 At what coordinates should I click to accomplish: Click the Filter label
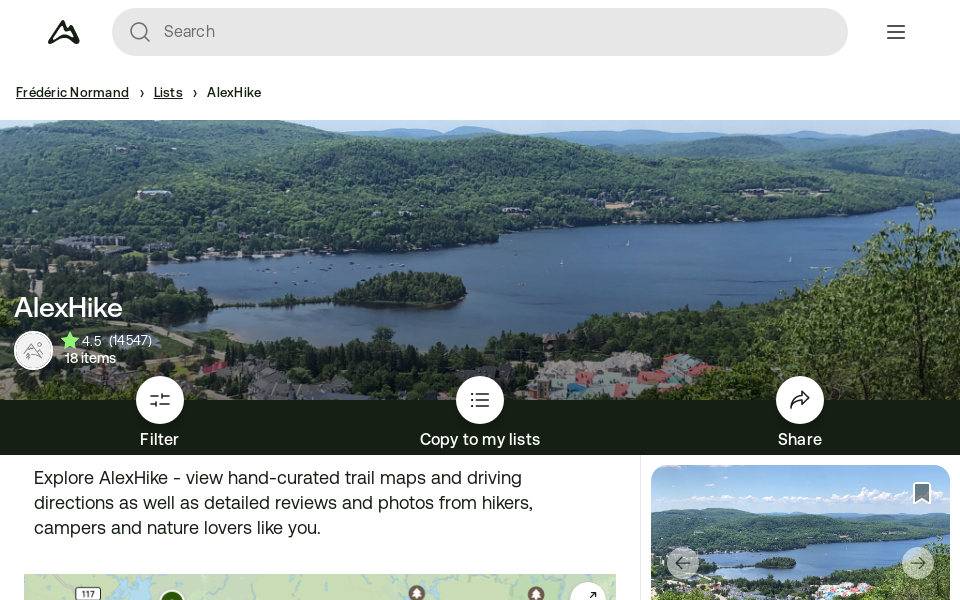pyautogui.click(x=160, y=439)
